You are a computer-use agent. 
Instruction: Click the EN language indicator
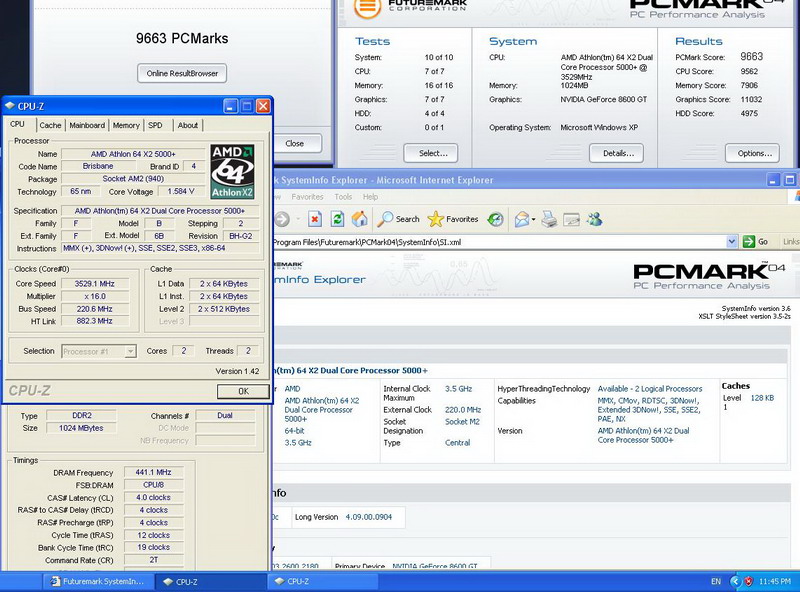[716, 581]
